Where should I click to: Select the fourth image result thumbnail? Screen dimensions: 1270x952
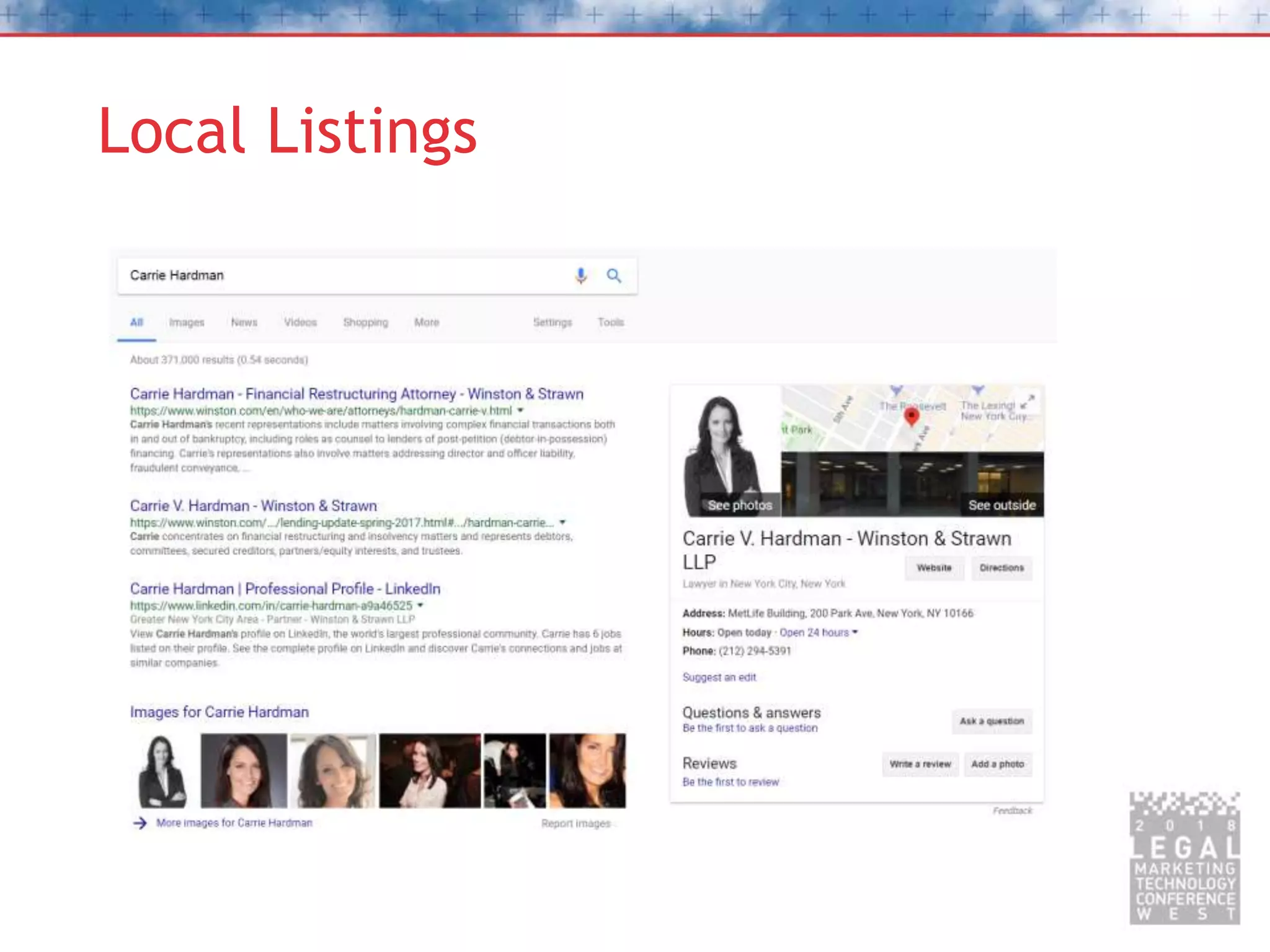pyautogui.click(x=430, y=771)
